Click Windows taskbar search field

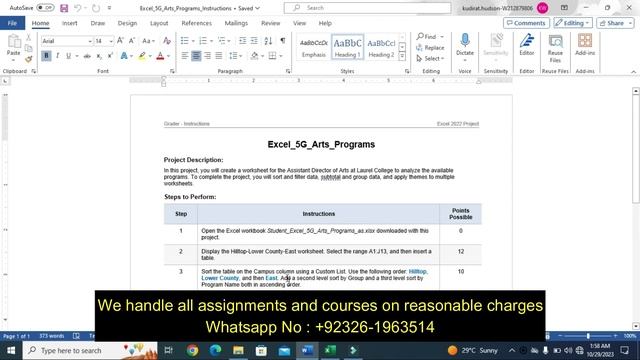(90, 350)
